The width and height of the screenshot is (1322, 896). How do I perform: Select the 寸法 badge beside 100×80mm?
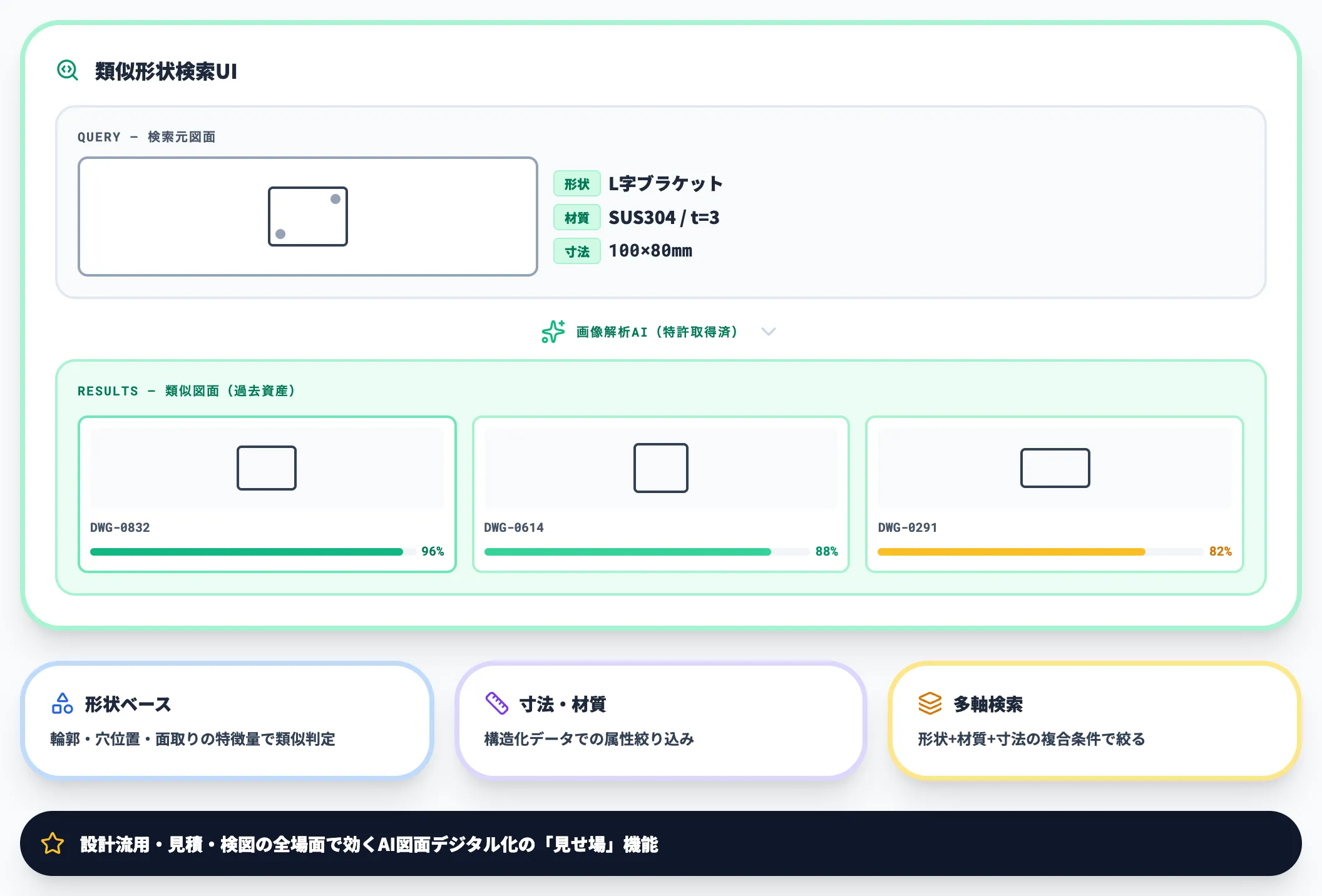(x=576, y=251)
